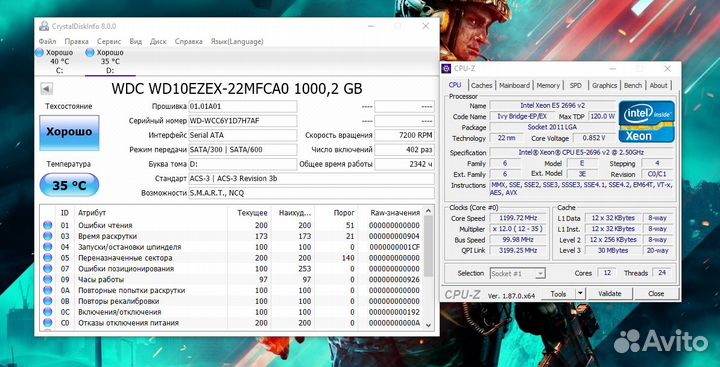Switch to the Mainboard tab in CPU-Z
The width and height of the screenshot is (720, 367).
(514, 85)
